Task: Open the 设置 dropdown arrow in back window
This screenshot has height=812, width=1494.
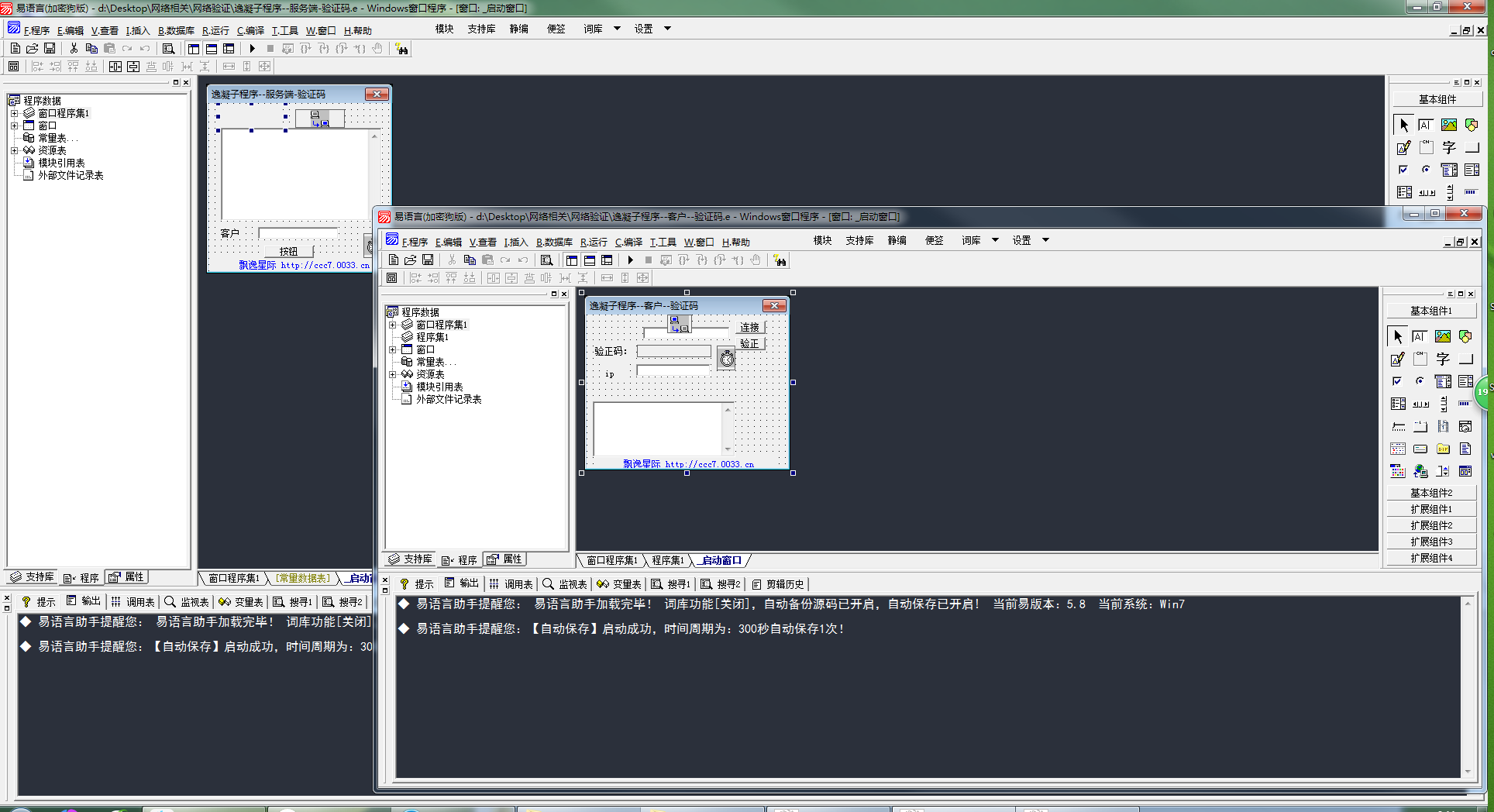Action: click(667, 29)
